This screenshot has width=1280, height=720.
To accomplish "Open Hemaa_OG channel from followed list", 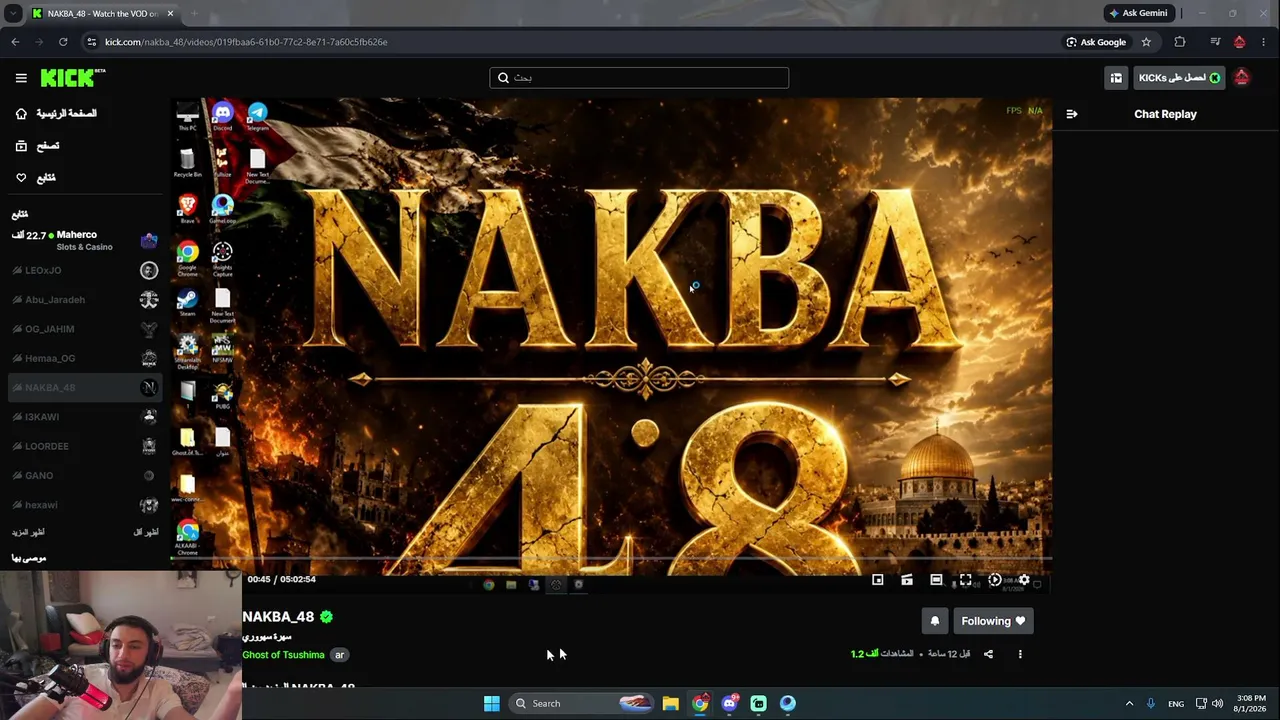I will pos(84,358).
